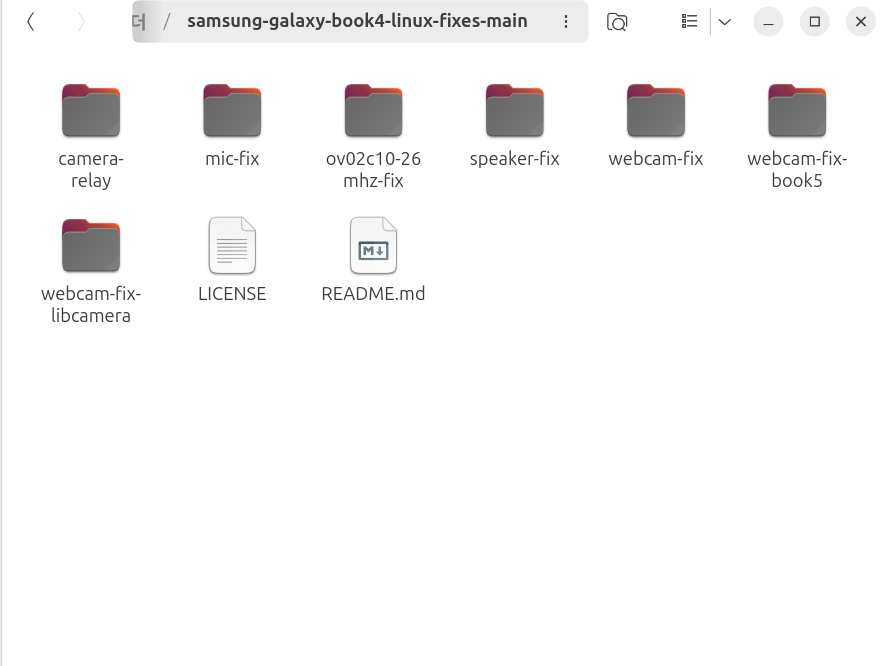This screenshot has height=666, width=888.
Task: Close the file manager window
Action: 861,22
